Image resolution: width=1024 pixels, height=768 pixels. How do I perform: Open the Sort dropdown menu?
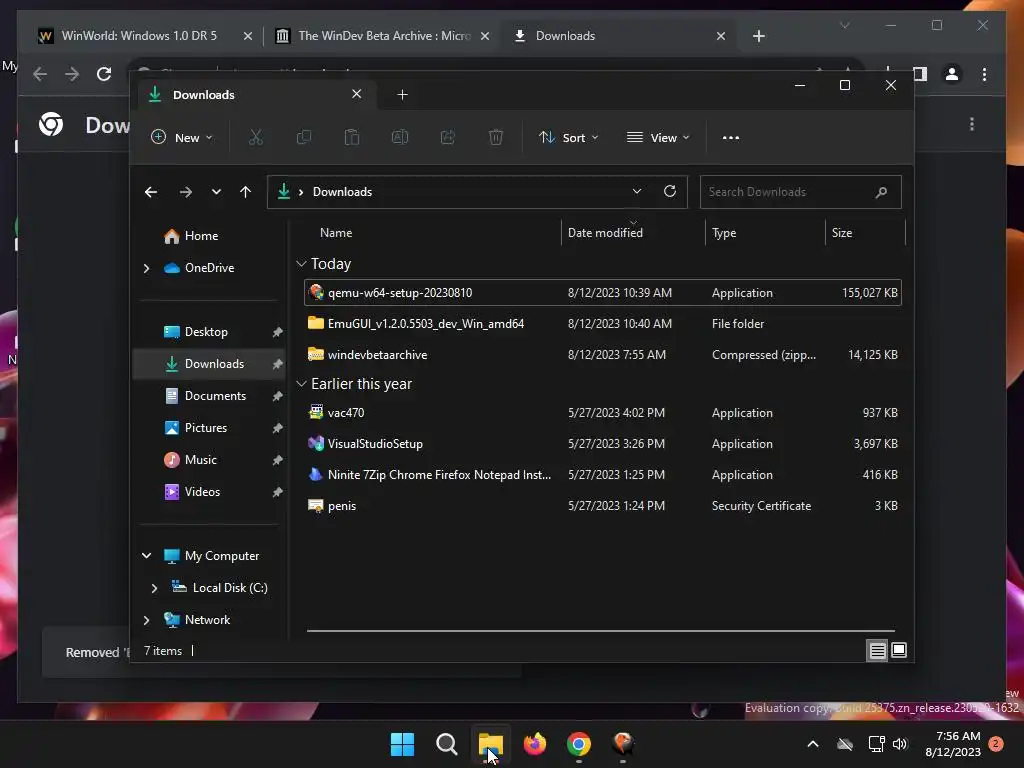point(568,138)
